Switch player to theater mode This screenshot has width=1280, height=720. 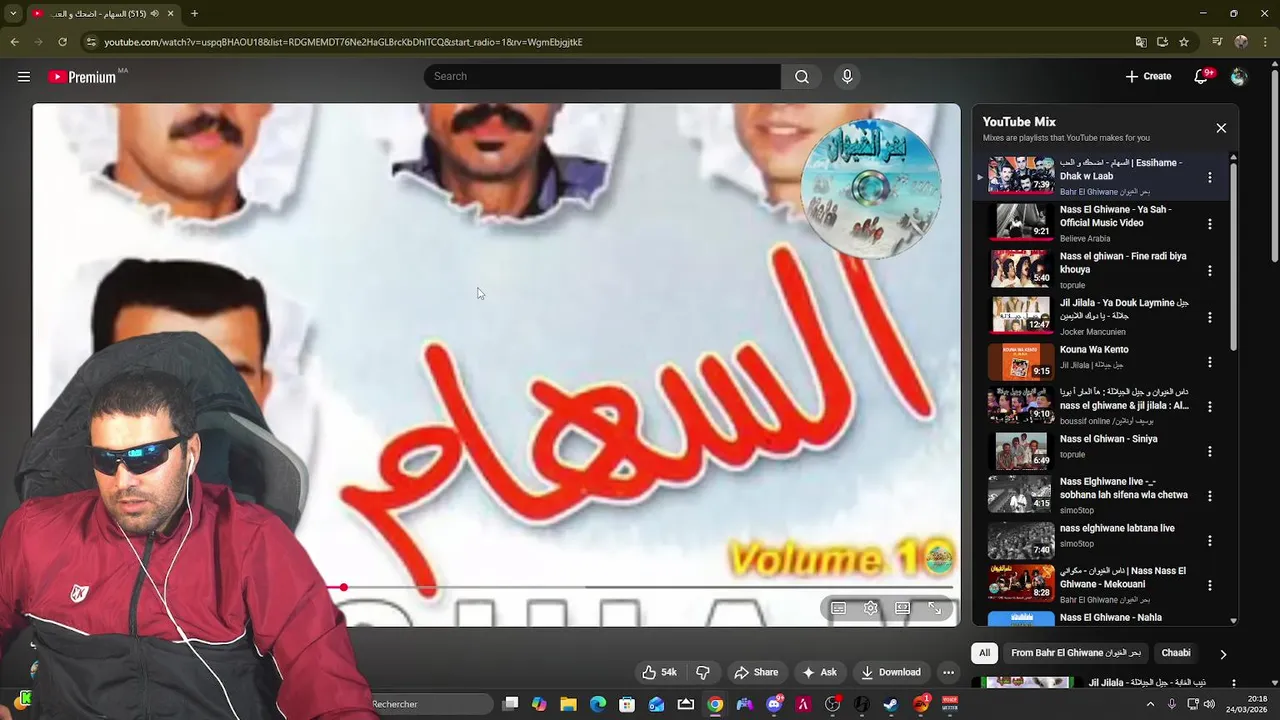click(902, 608)
